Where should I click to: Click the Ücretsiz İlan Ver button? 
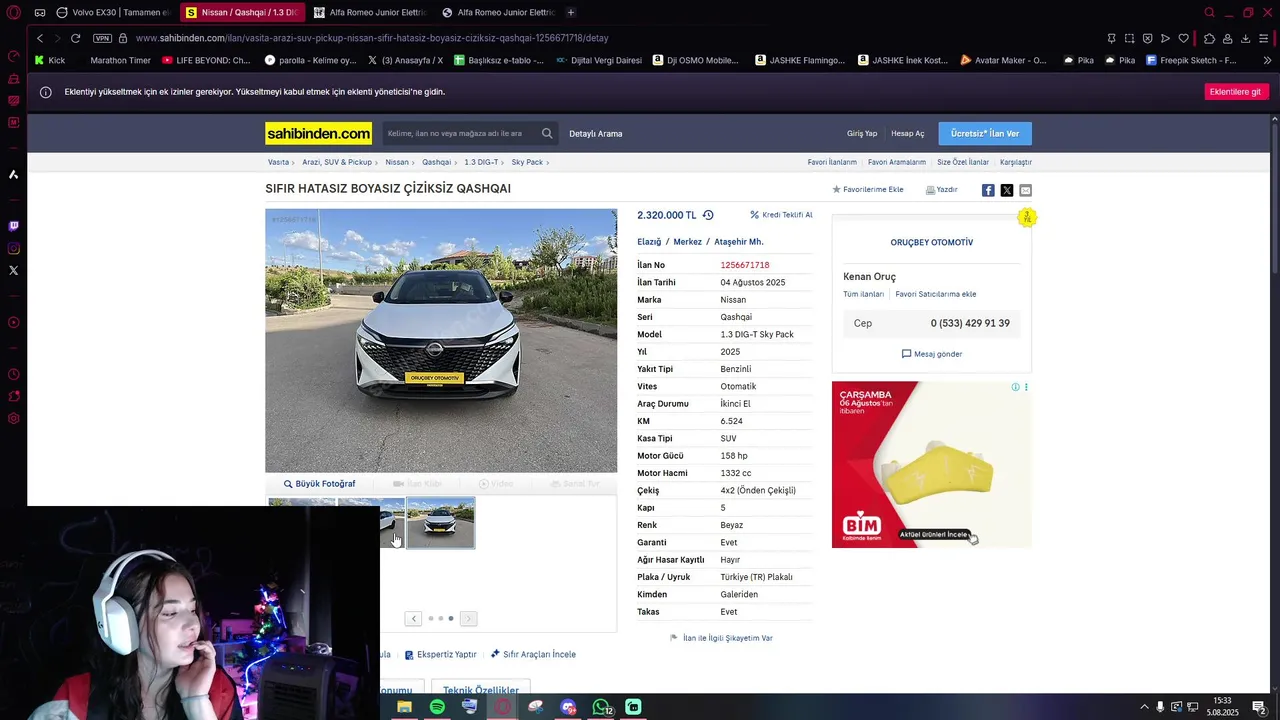985,133
